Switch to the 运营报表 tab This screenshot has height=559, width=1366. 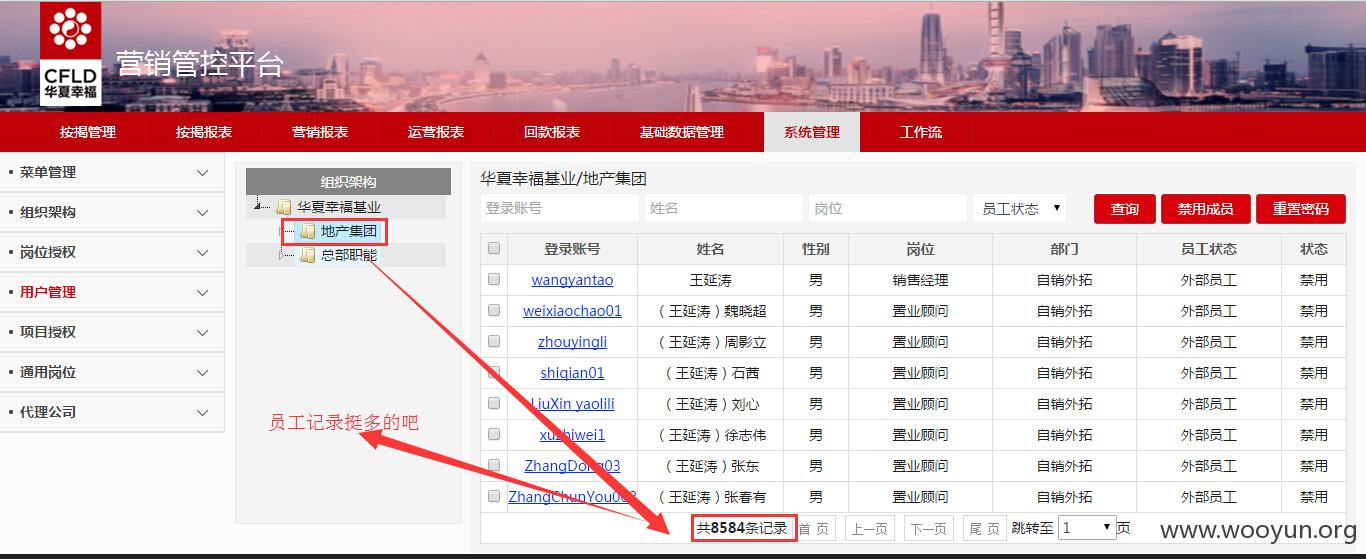click(x=436, y=132)
